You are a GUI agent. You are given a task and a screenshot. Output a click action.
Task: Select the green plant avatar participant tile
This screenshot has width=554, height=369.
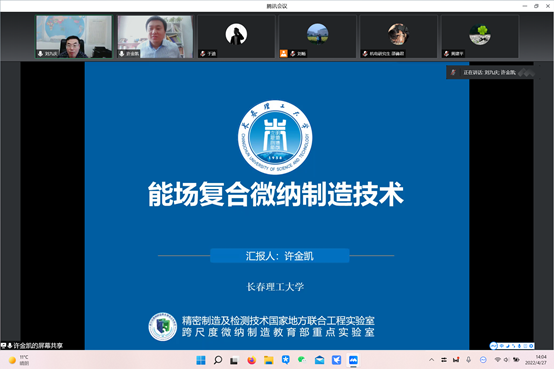coord(479,36)
